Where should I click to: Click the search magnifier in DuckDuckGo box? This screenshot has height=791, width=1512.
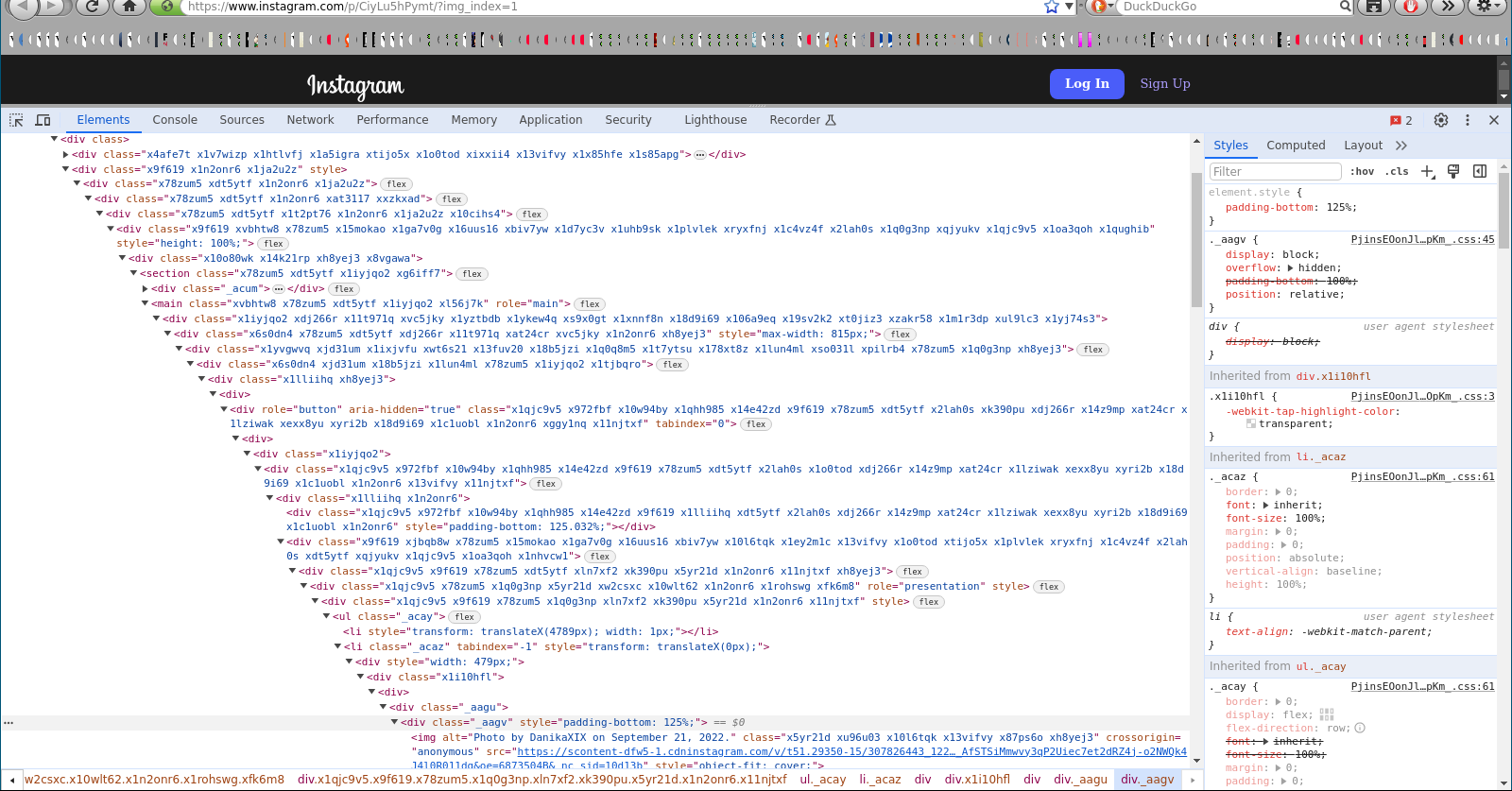click(x=1346, y=7)
